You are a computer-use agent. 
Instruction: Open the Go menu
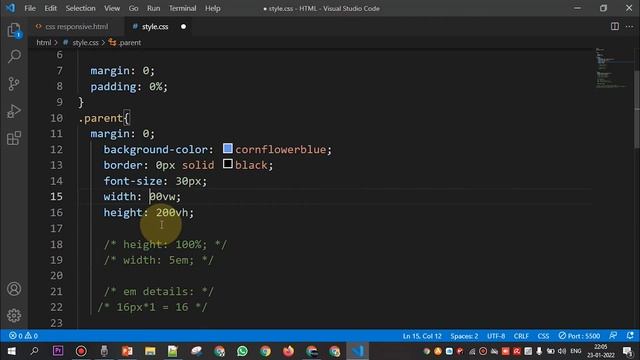tap(133, 8)
